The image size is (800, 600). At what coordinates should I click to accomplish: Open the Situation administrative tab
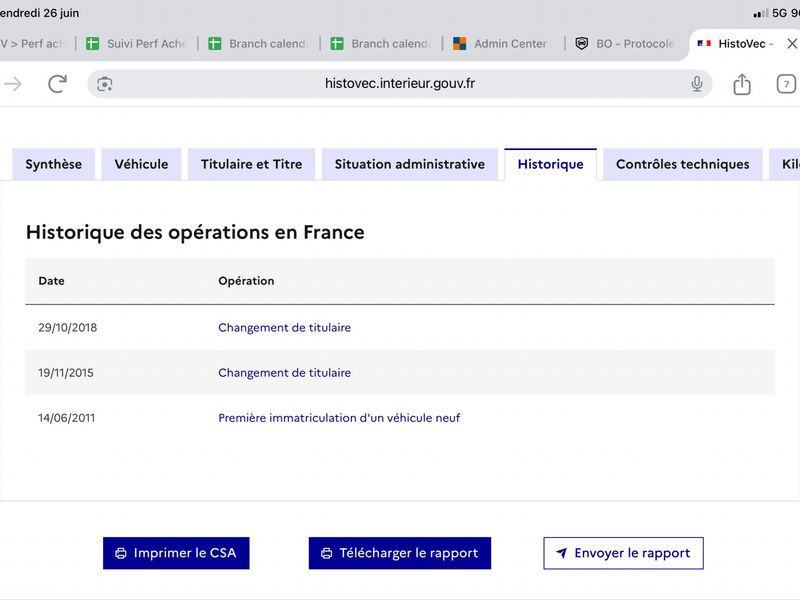[x=410, y=164]
